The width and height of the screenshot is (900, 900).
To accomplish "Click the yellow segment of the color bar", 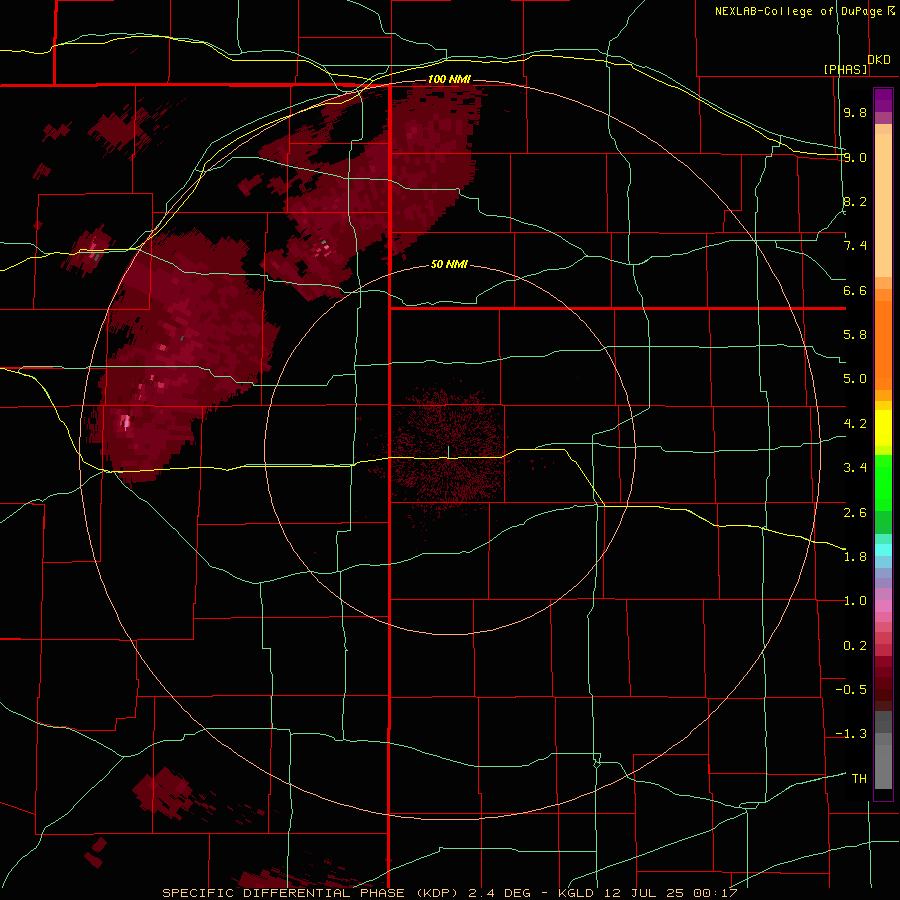I will click(883, 428).
